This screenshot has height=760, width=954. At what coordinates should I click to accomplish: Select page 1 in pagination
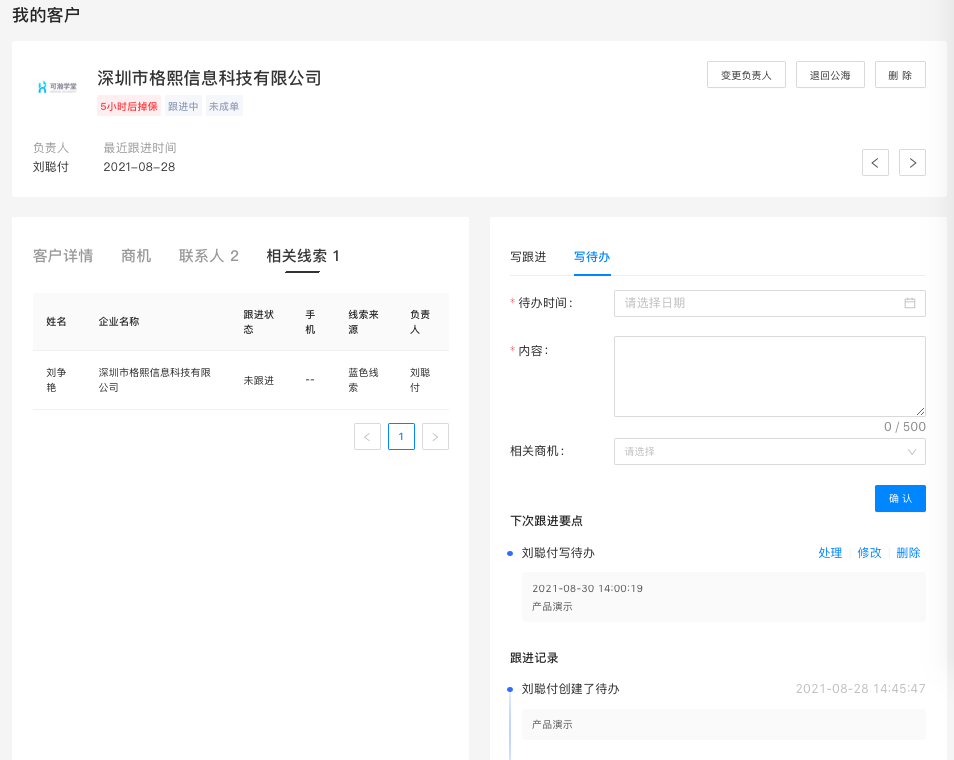coord(401,437)
